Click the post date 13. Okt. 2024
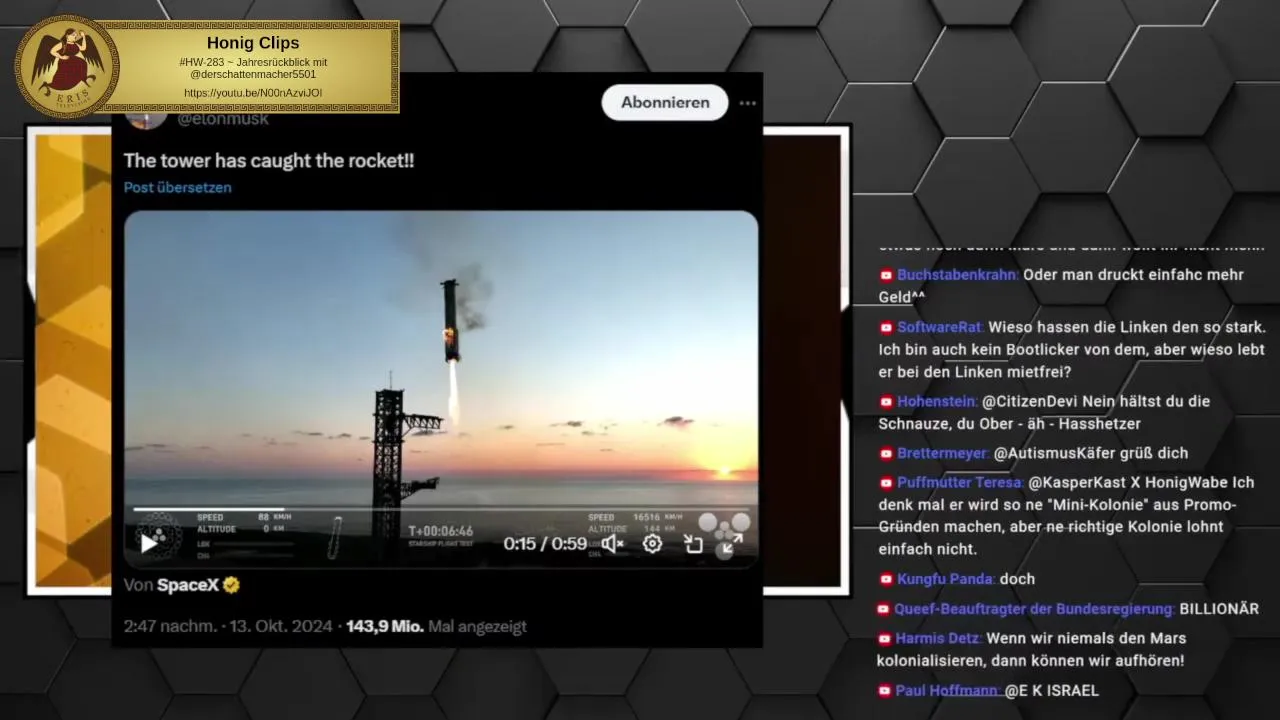This screenshot has width=1280, height=720. pyautogui.click(x=281, y=626)
